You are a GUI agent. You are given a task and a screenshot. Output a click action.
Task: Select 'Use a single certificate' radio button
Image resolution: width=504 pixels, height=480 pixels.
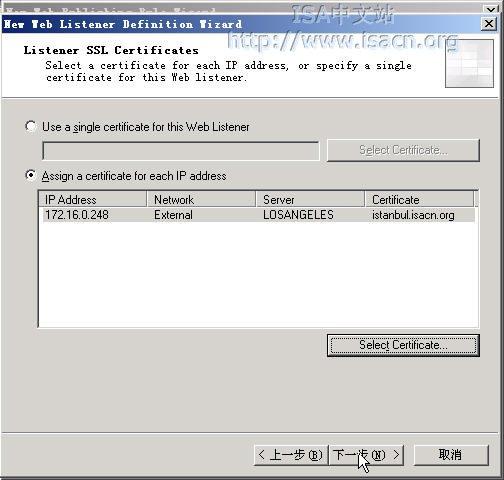tap(31, 126)
